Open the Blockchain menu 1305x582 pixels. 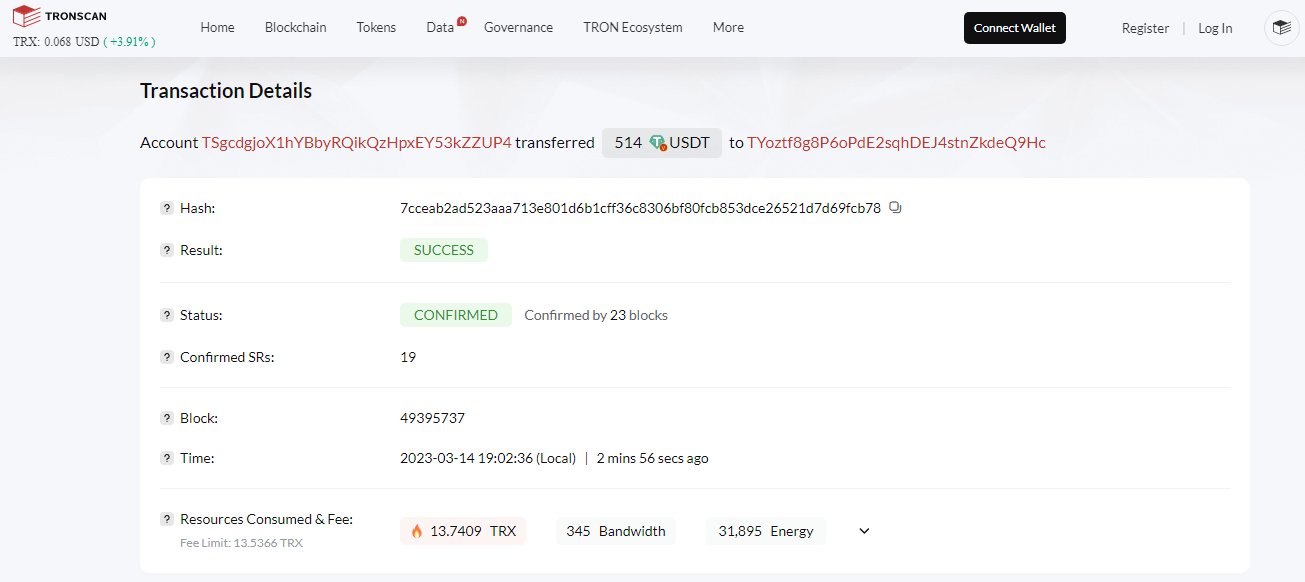[295, 28]
